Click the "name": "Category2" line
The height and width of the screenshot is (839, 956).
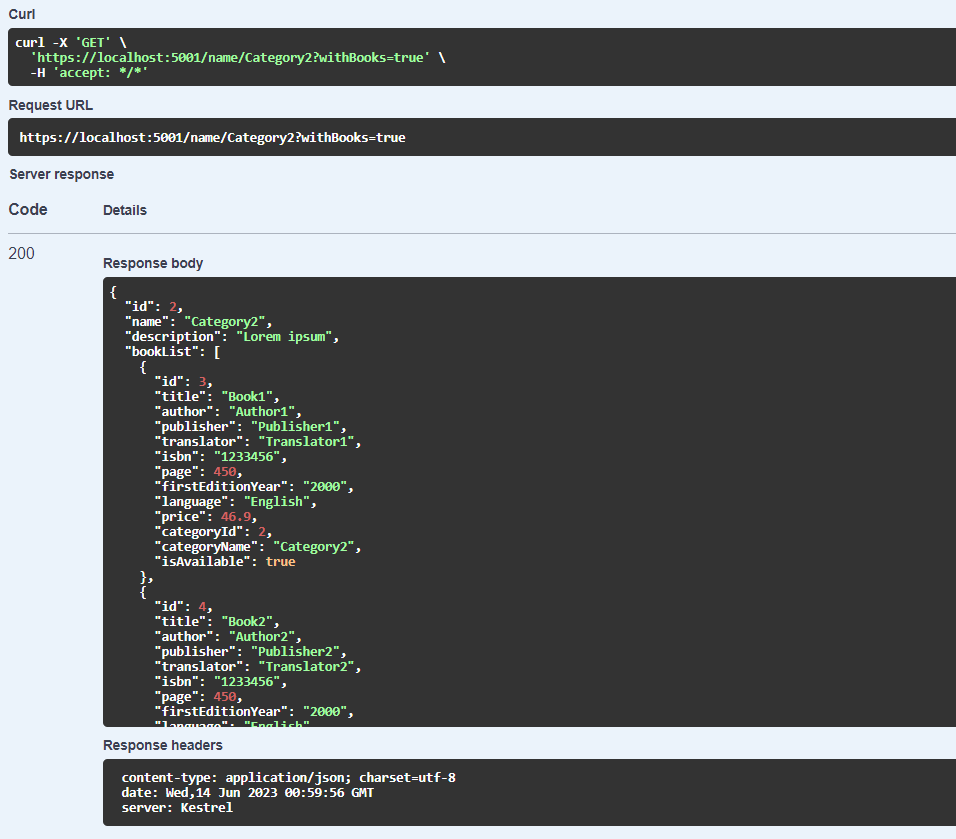pos(198,322)
